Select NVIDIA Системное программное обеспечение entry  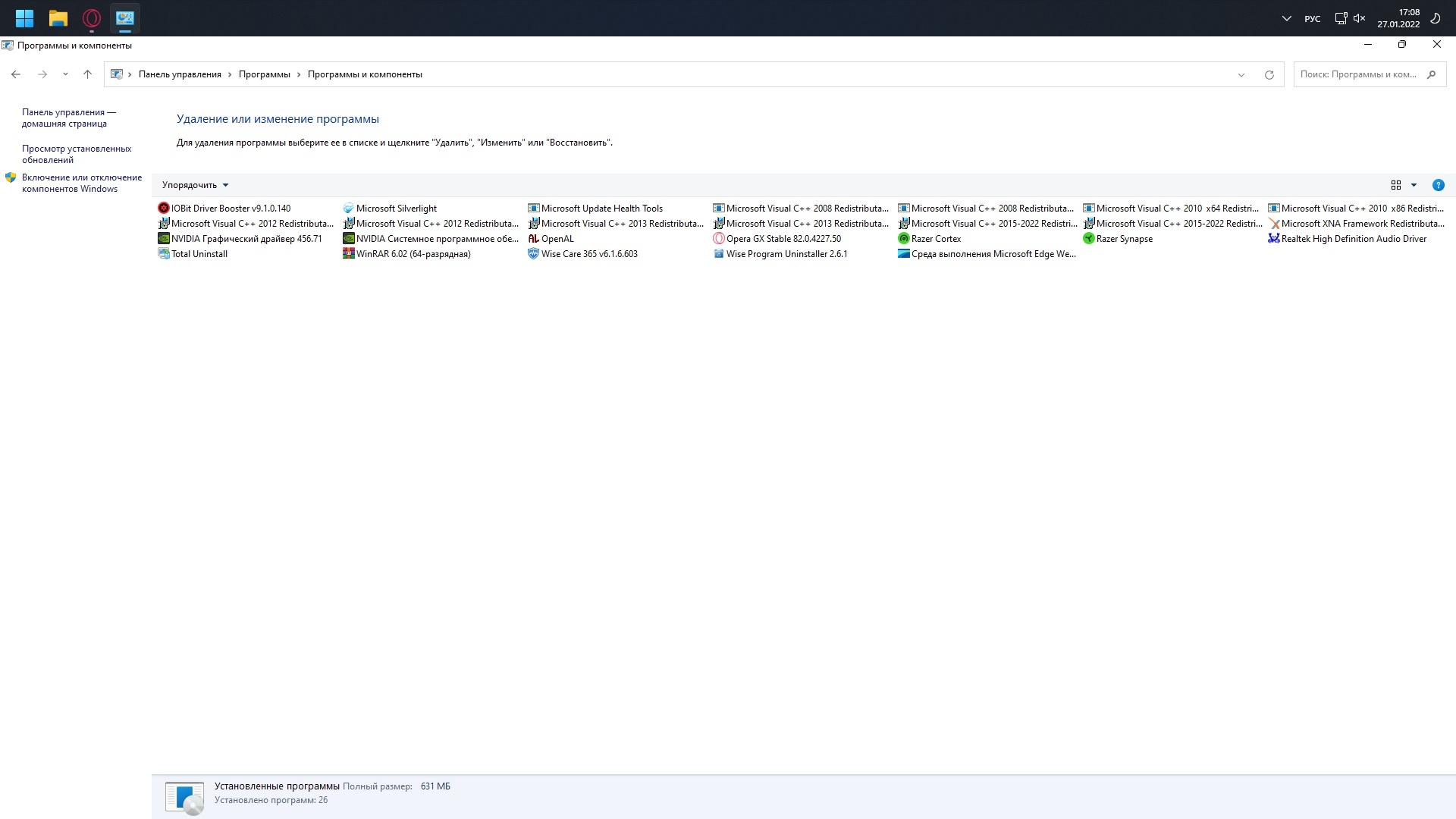431,238
